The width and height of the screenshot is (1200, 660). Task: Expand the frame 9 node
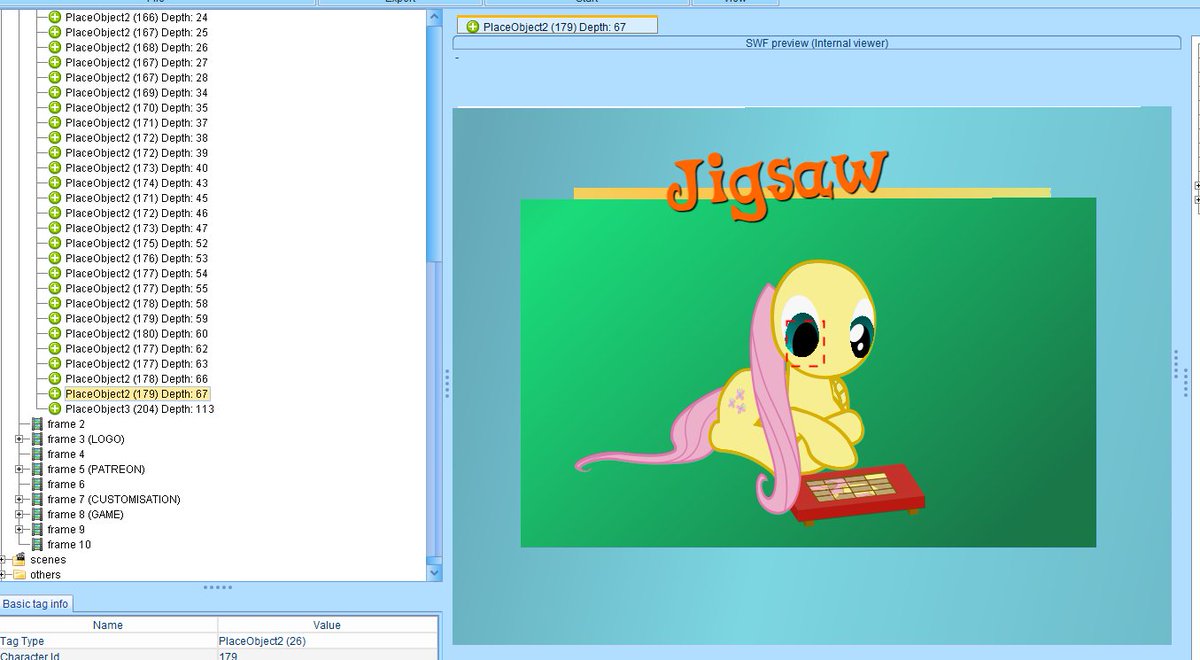19,529
